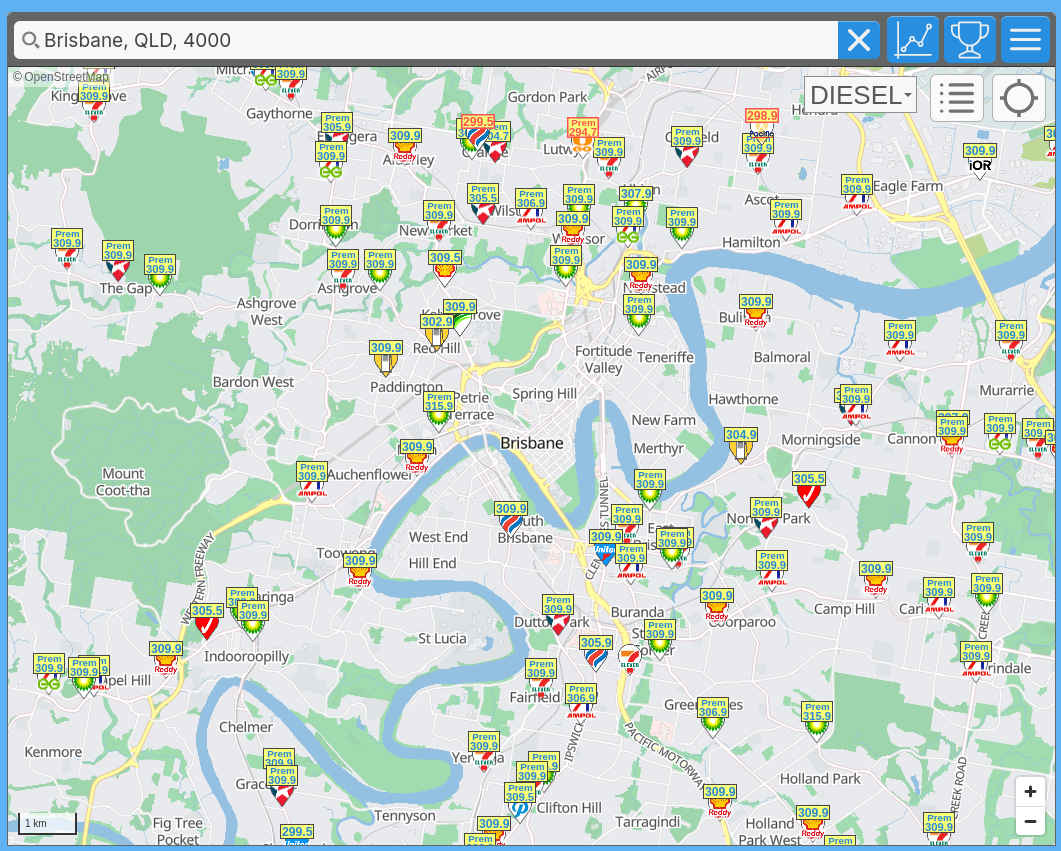The image size is (1061, 851).
Task: Select the 305.5 marker near Morningside
Action: pyautogui.click(x=809, y=490)
